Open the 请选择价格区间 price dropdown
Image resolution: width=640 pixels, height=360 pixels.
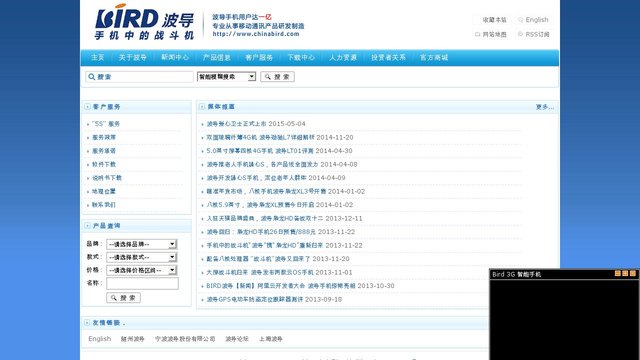[x=142, y=270]
